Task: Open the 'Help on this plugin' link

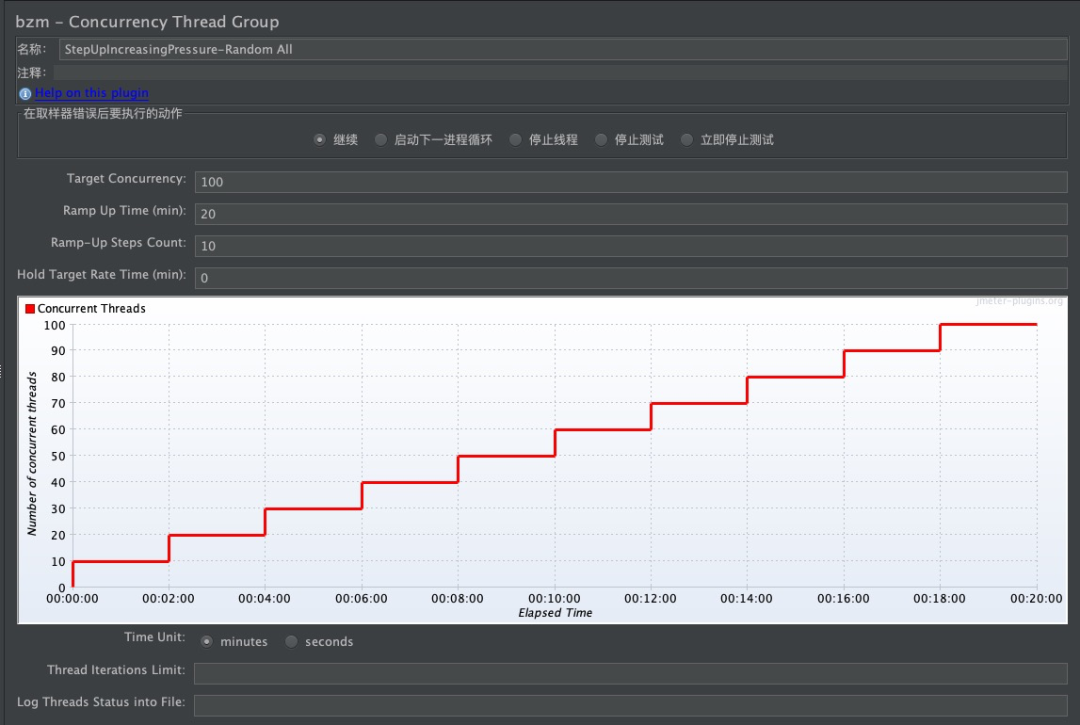Action: point(91,93)
